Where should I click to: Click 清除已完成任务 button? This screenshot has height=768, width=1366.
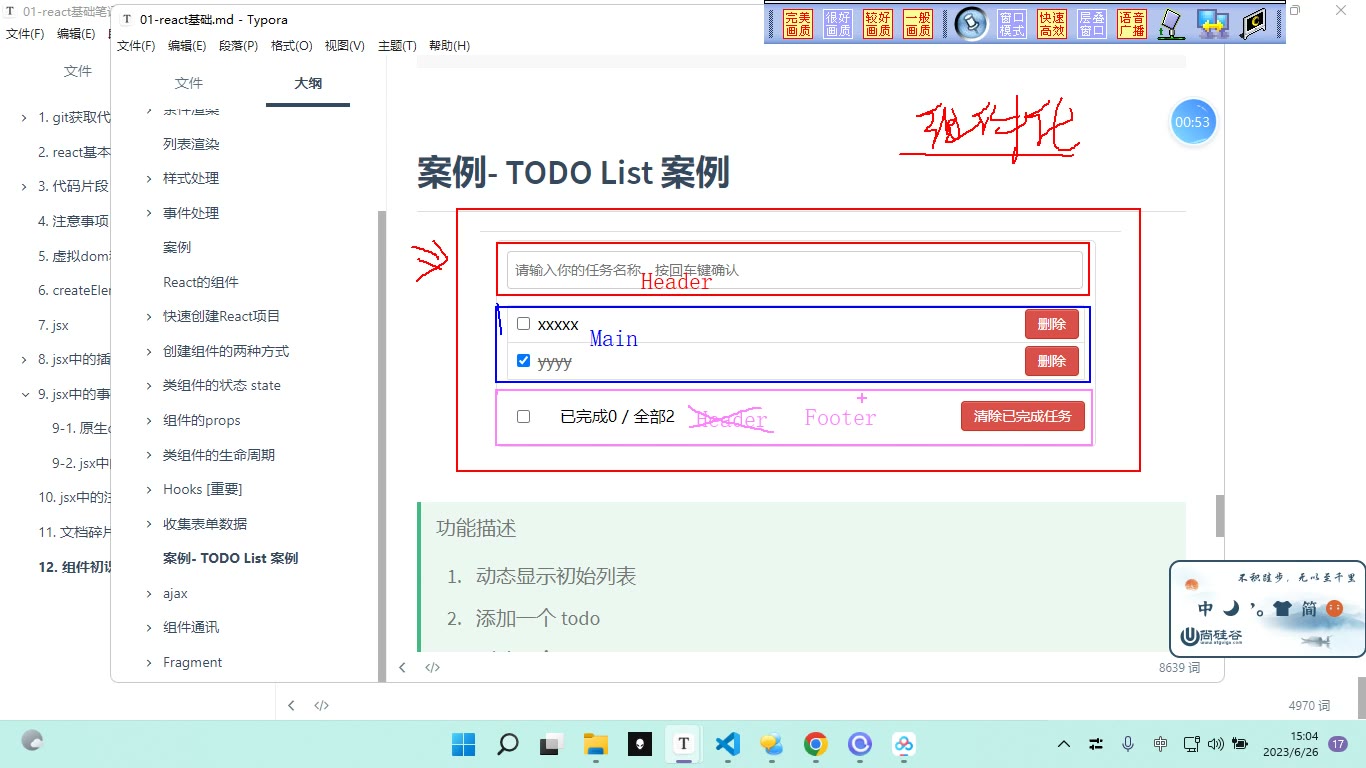(1023, 416)
